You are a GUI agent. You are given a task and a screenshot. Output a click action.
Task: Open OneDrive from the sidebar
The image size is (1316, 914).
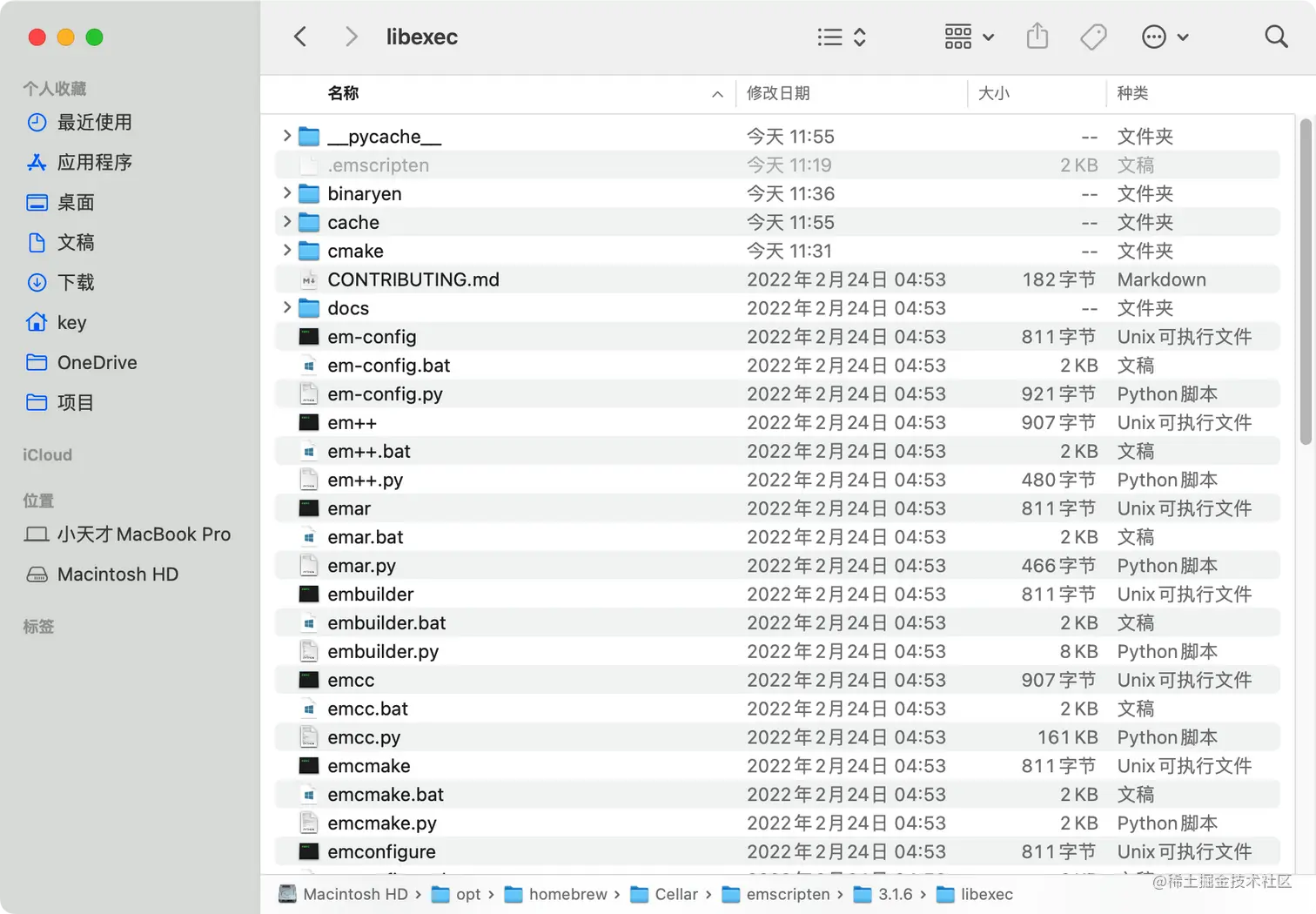[x=97, y=362]
